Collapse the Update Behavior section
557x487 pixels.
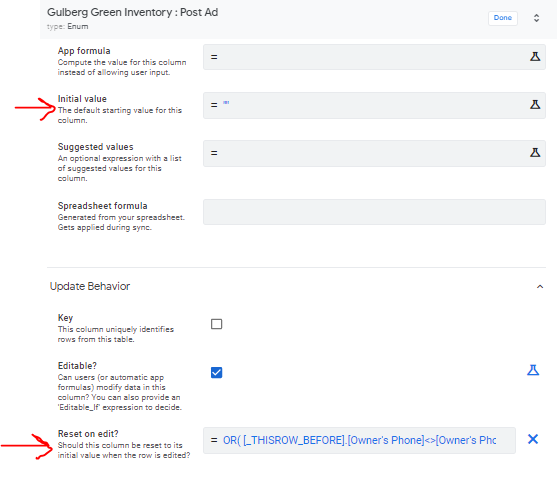pos(540,286)
